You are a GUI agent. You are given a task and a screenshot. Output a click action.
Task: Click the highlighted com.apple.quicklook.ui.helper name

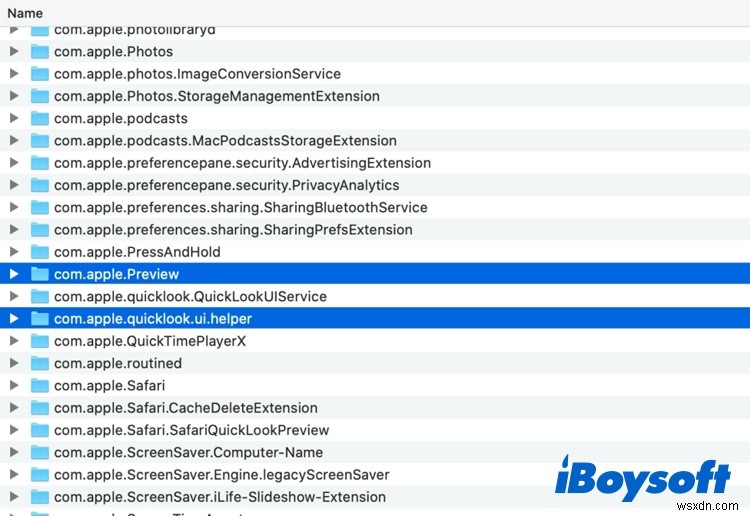pyautogui.click(x=153, y=319)
